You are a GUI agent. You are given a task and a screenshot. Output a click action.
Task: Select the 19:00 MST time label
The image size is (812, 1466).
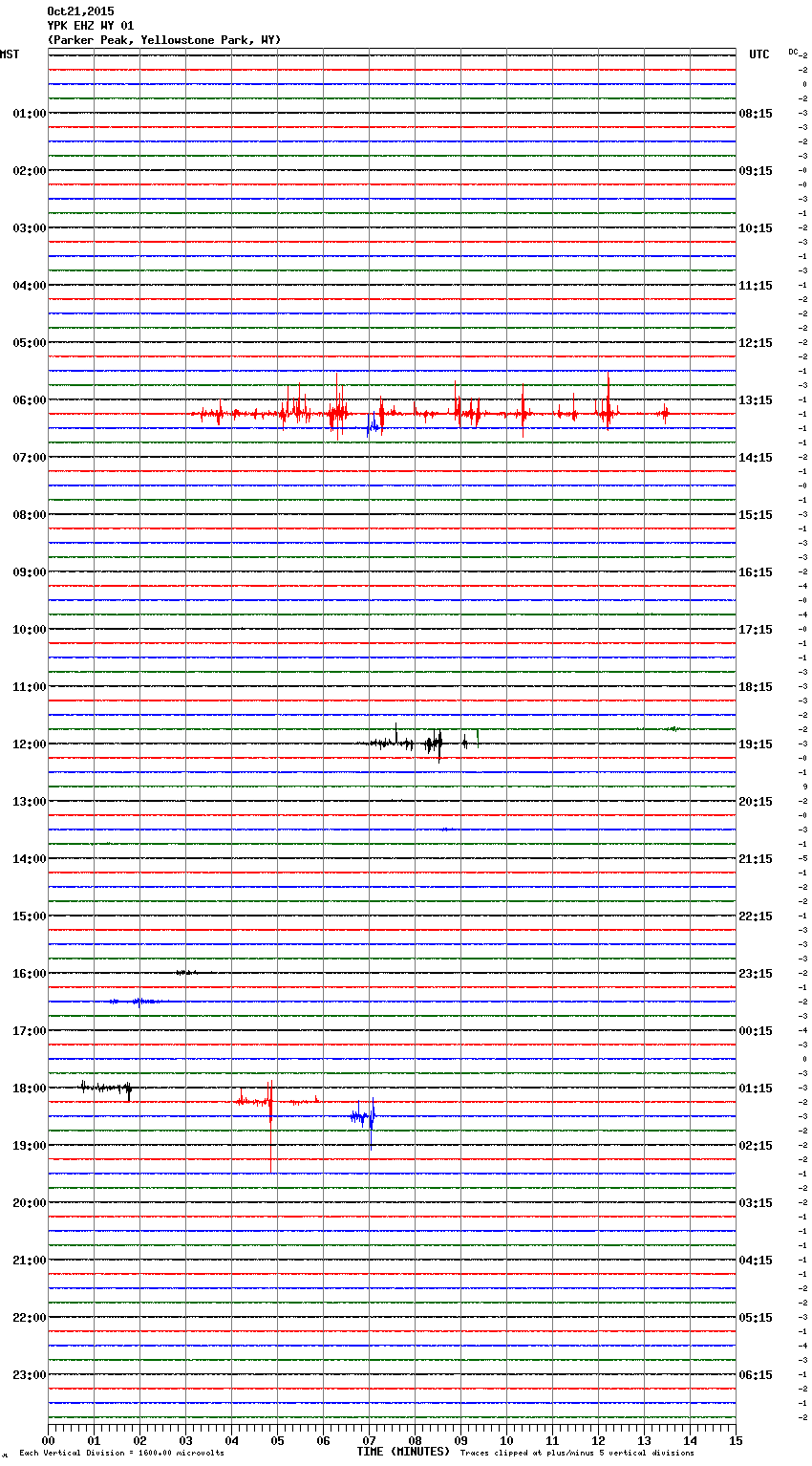(30, 1146)
